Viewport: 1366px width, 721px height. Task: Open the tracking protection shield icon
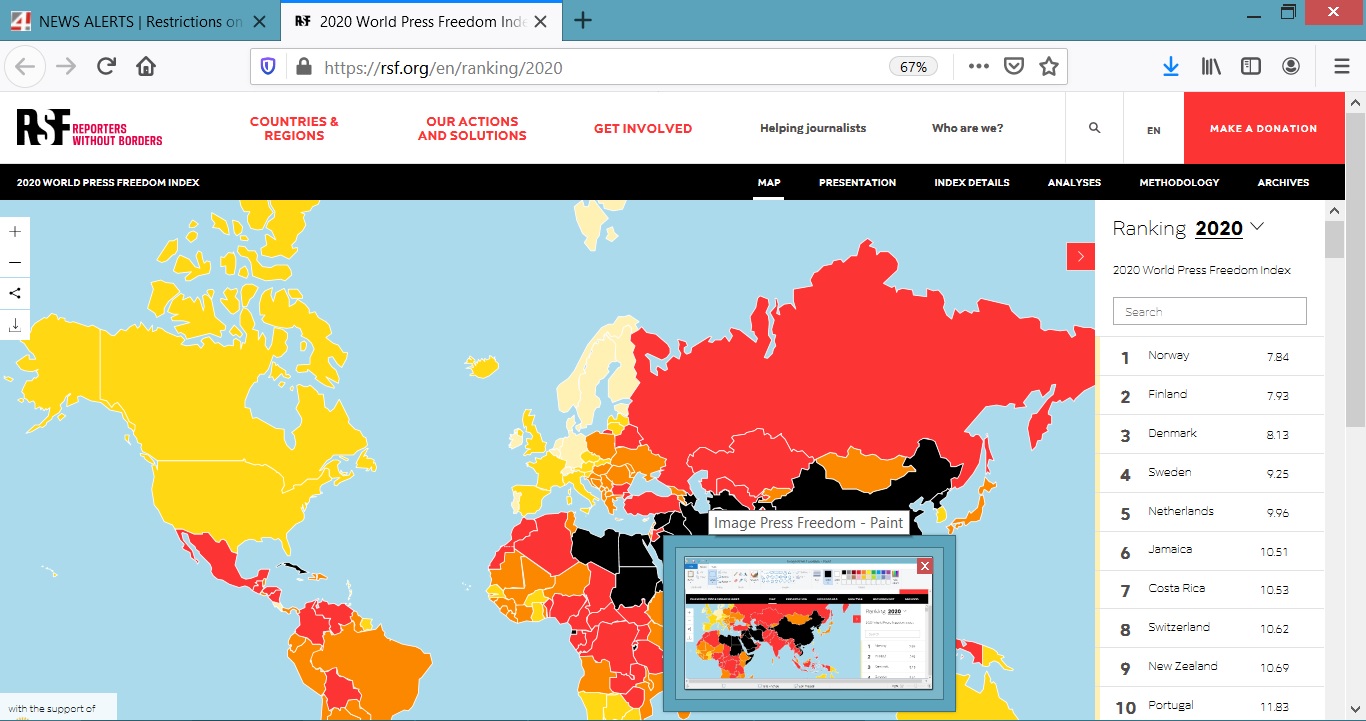click(268, 67)
